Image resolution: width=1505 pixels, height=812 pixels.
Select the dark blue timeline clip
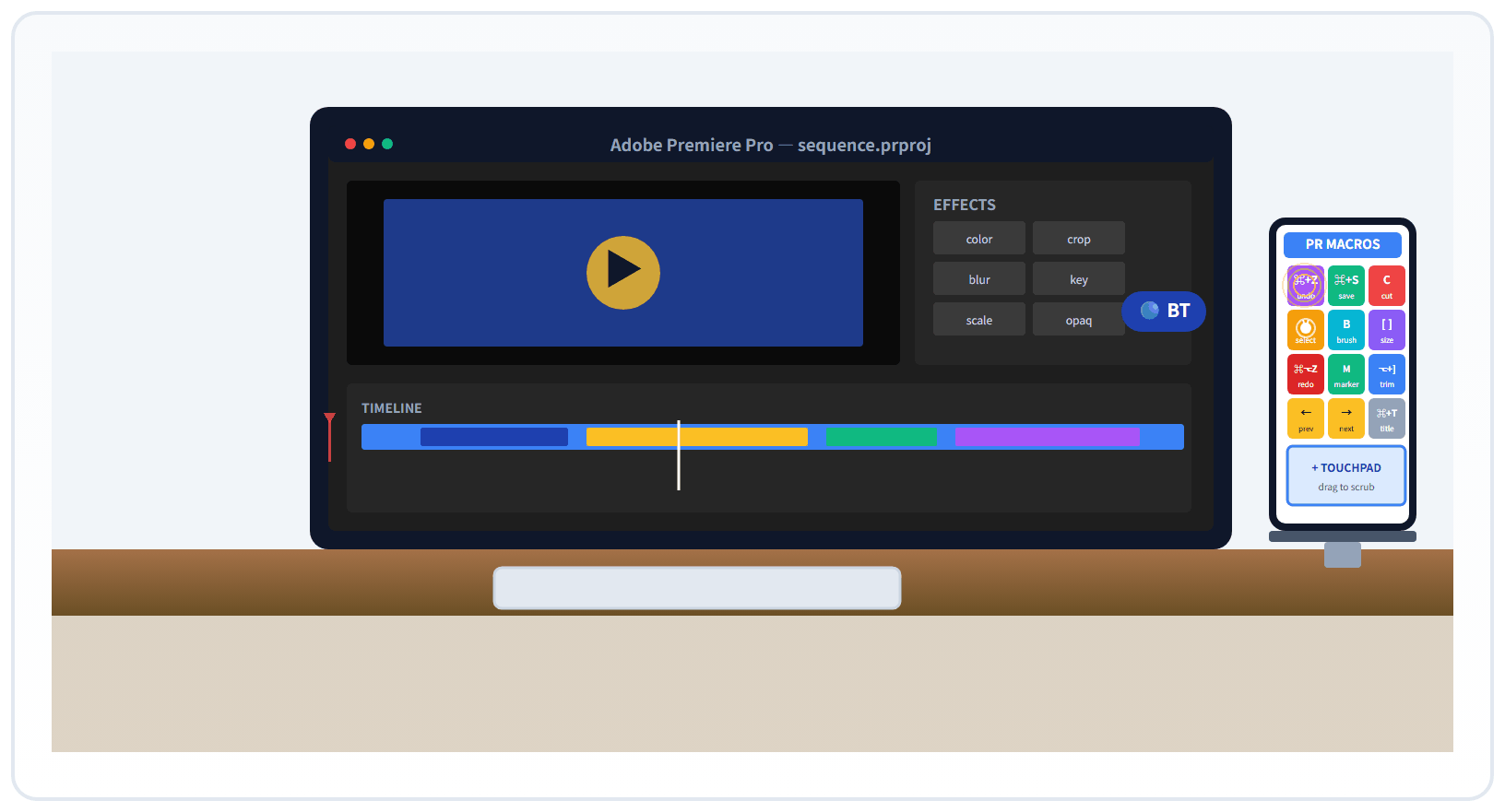pos(494,437)
